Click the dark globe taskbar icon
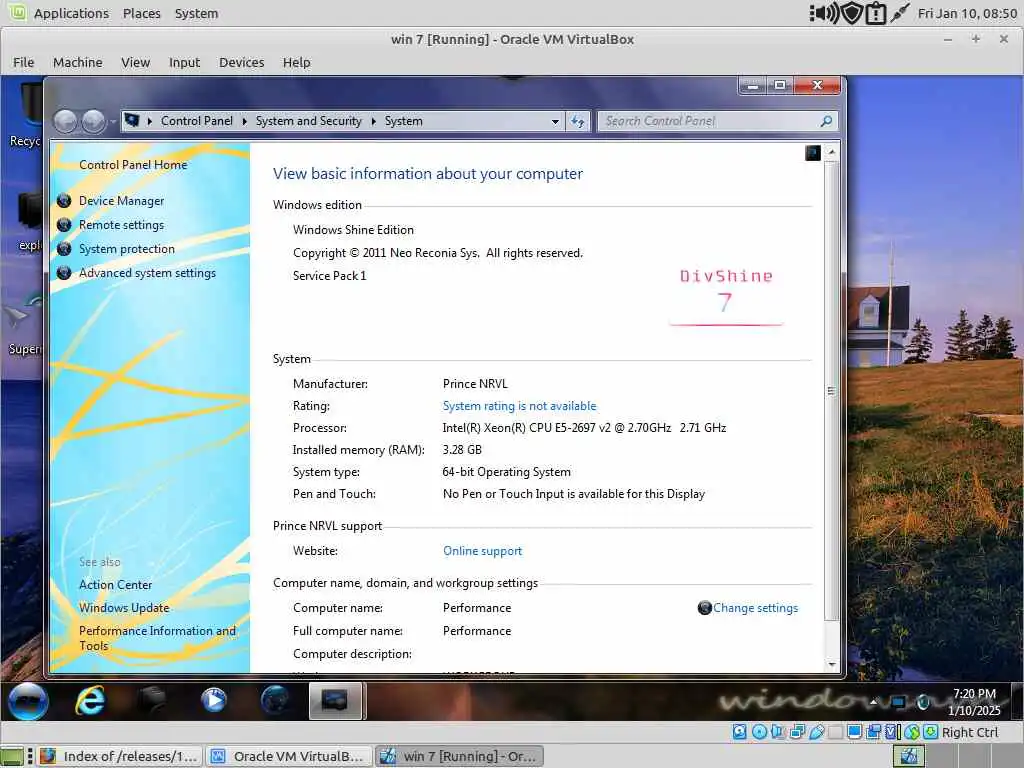The image size is (1024, 768). 275,701
